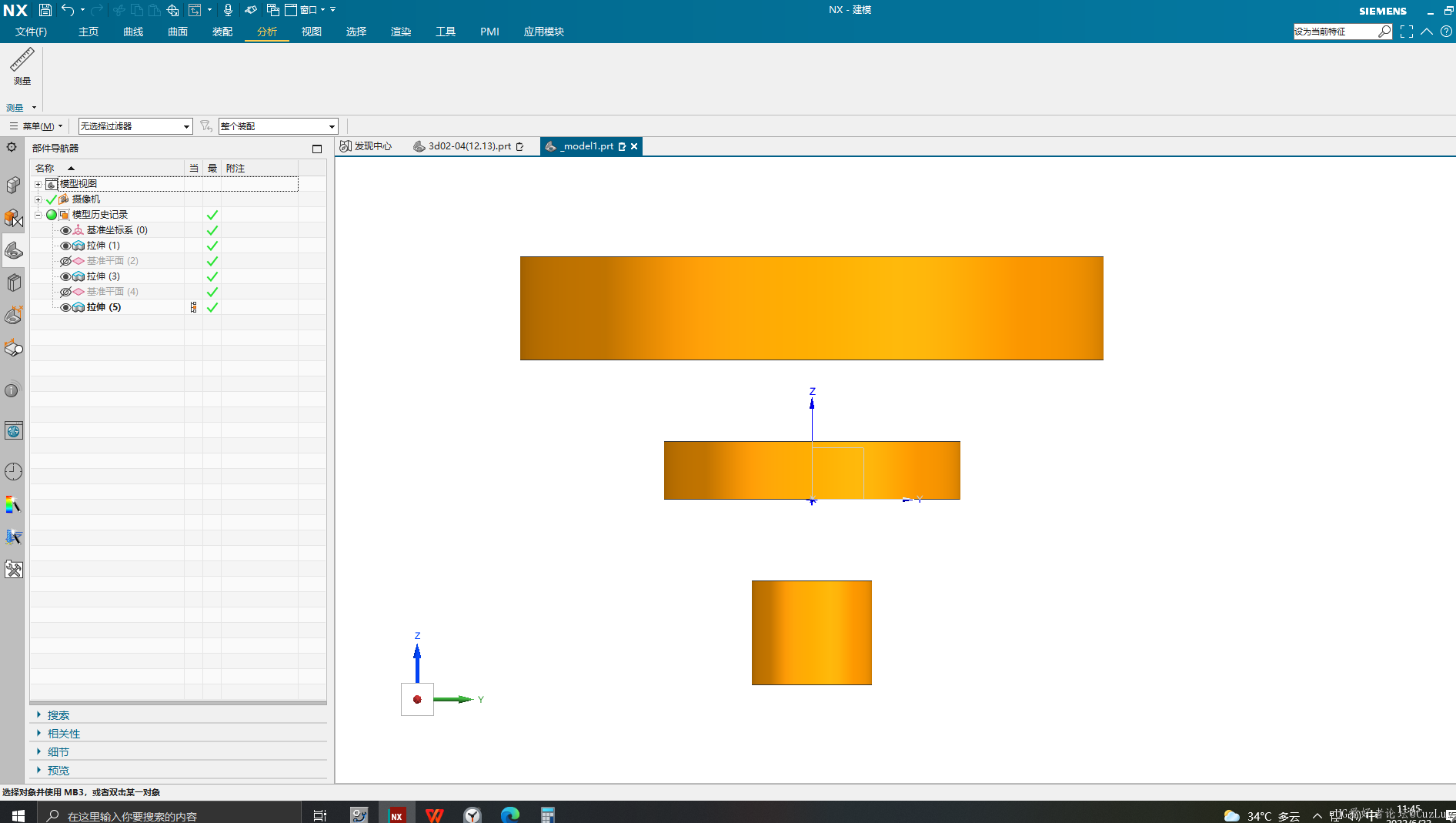Open the 3d02-04(12.13).prt document tab
Image resolution: width=1456 pixels, height=823 pixels.
coord(469,146)
